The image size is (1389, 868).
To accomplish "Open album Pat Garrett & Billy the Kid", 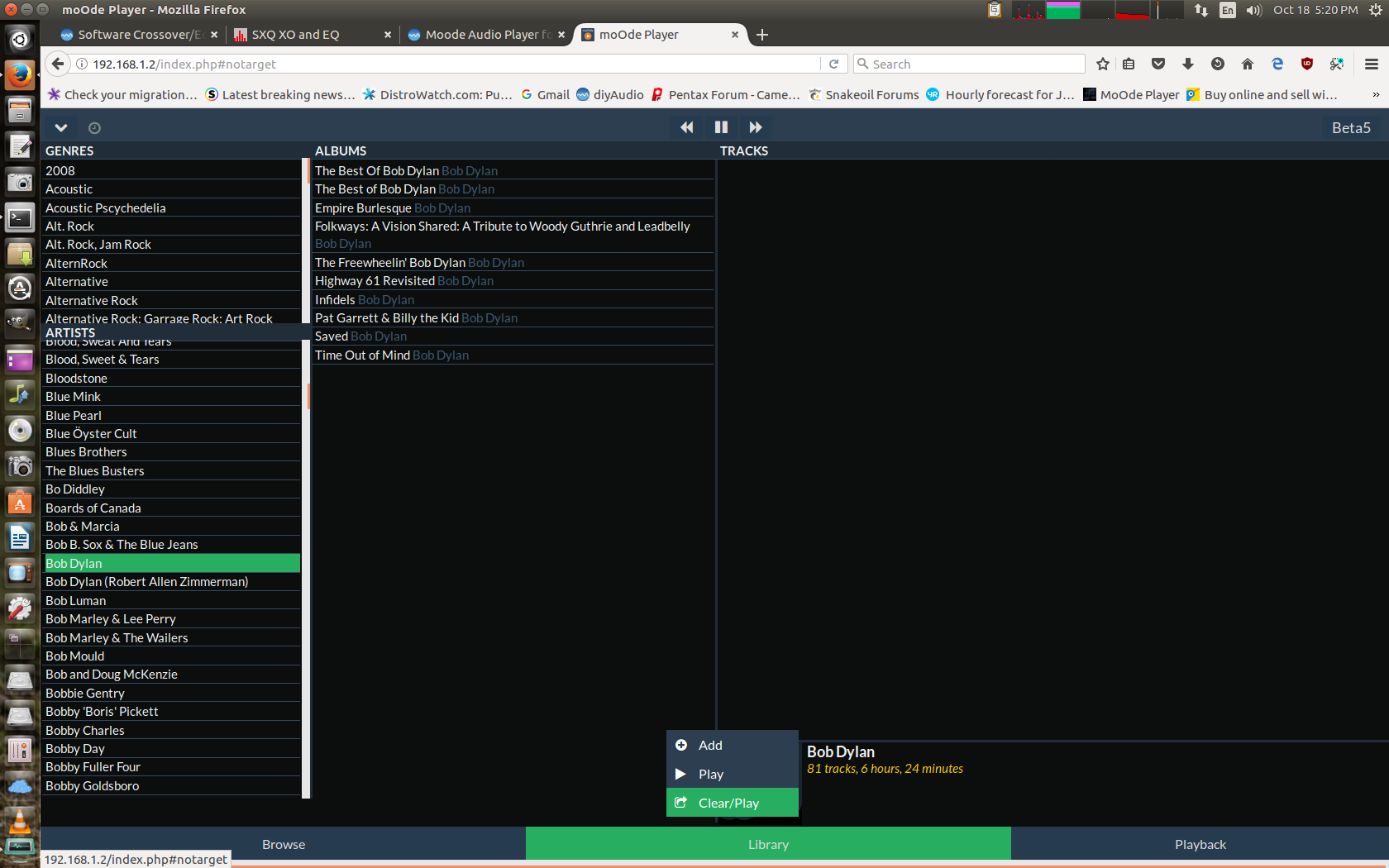I will (x=512, y=317).
